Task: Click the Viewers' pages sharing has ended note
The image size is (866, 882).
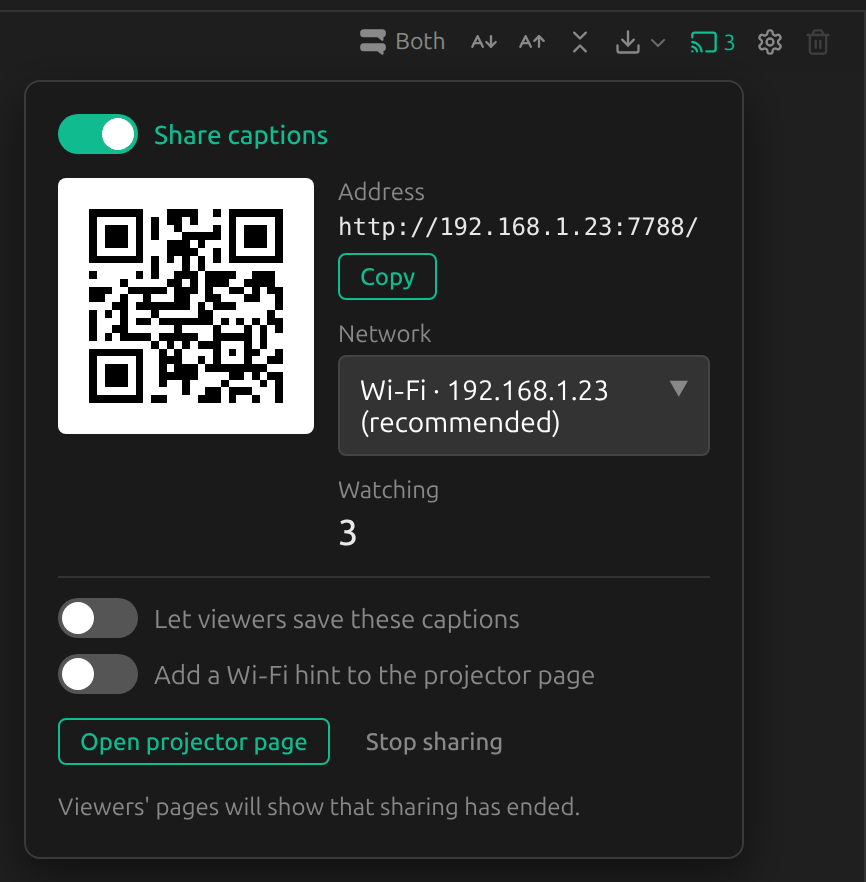Action: coord(319,807)
